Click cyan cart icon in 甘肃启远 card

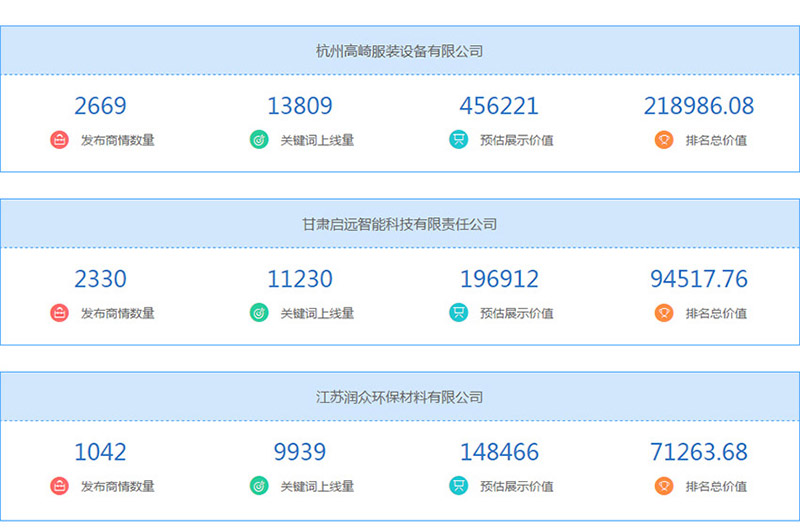459,313
